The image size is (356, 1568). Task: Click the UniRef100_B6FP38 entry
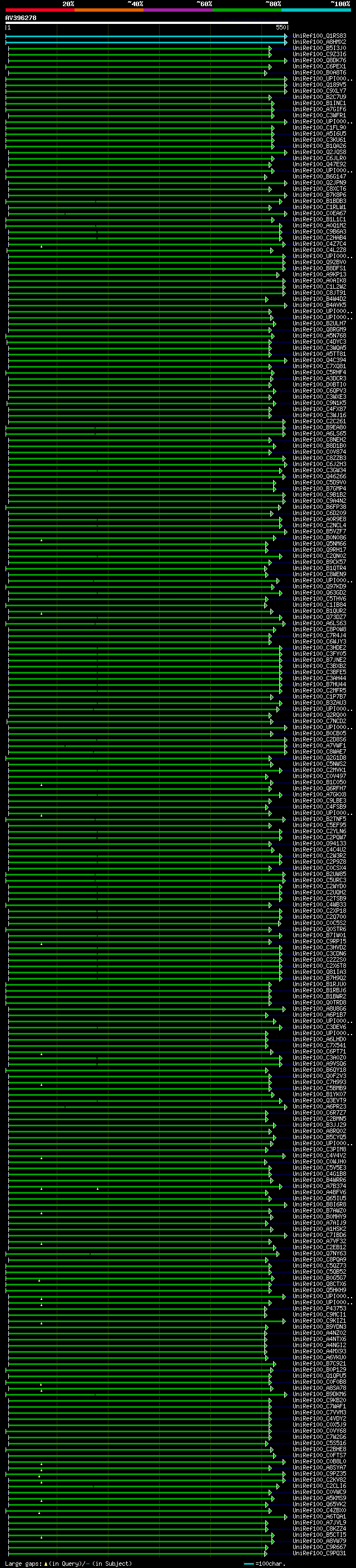tap(319, 507)
